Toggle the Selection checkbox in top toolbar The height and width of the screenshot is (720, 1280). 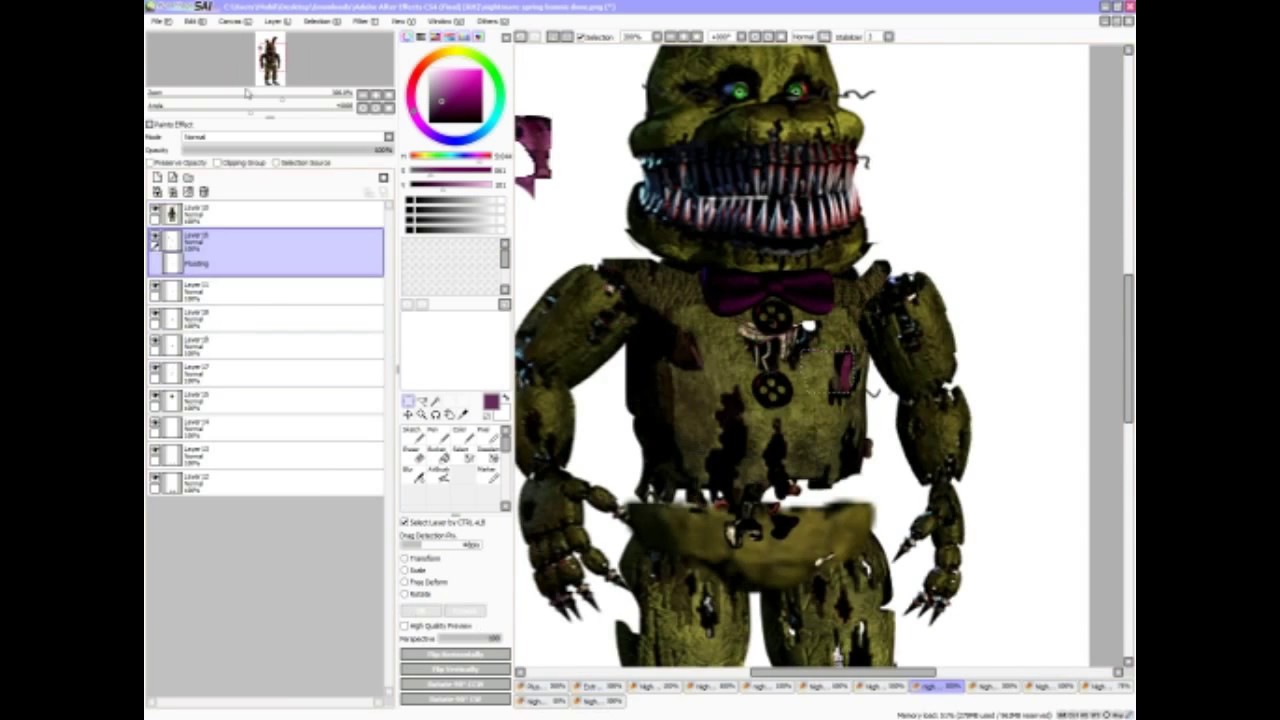[581, 37]
